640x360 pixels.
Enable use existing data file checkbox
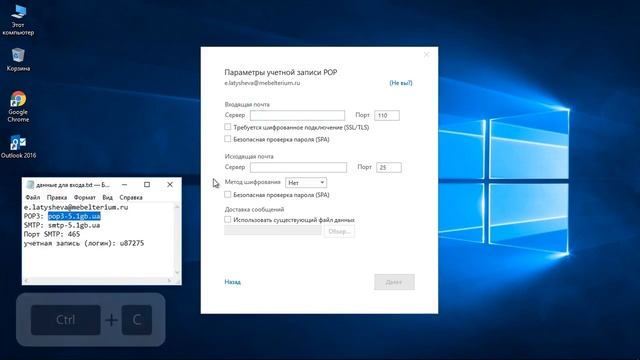(228, 220)
